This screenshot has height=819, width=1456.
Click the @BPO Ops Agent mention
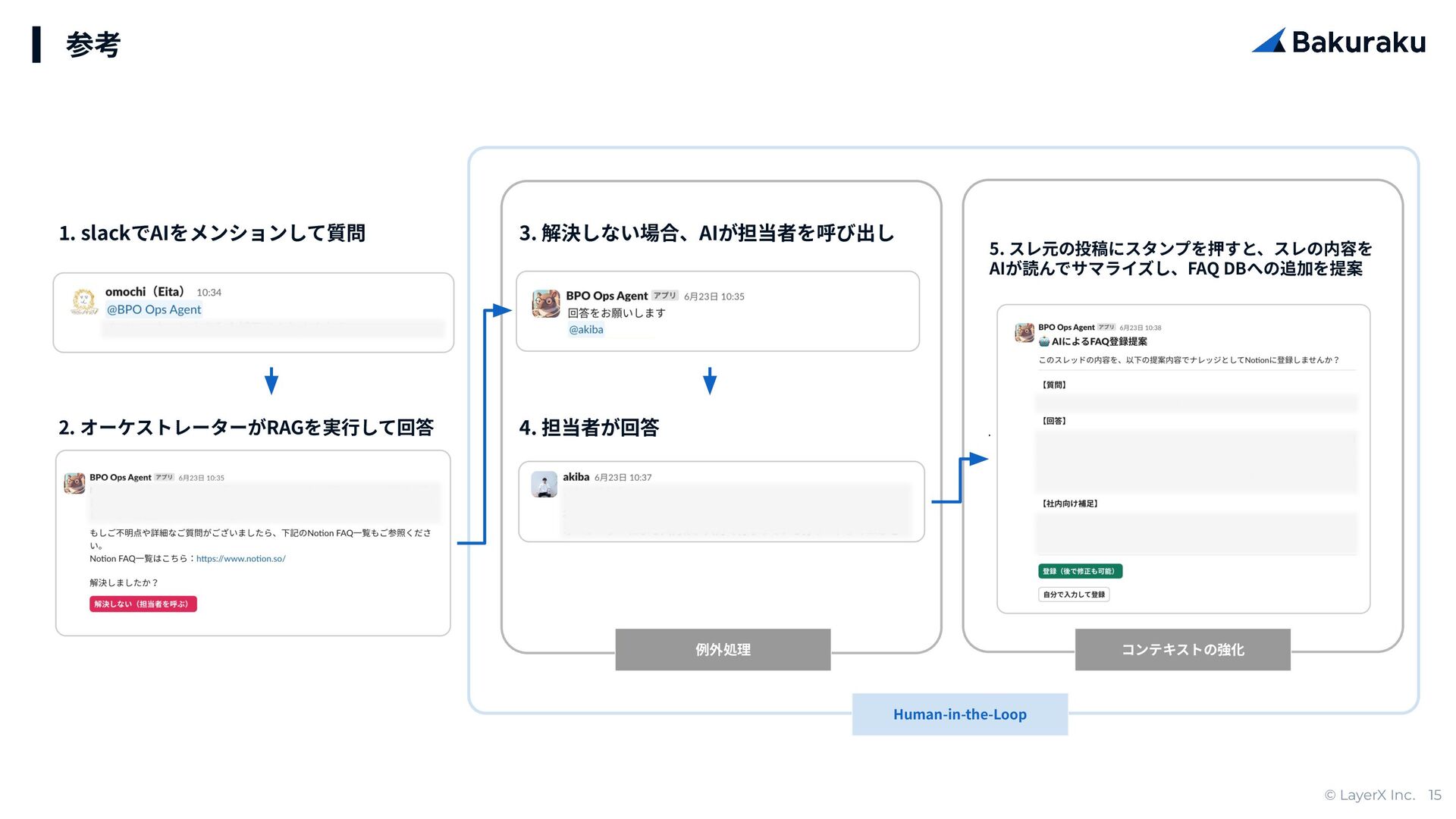coord(154,309)
